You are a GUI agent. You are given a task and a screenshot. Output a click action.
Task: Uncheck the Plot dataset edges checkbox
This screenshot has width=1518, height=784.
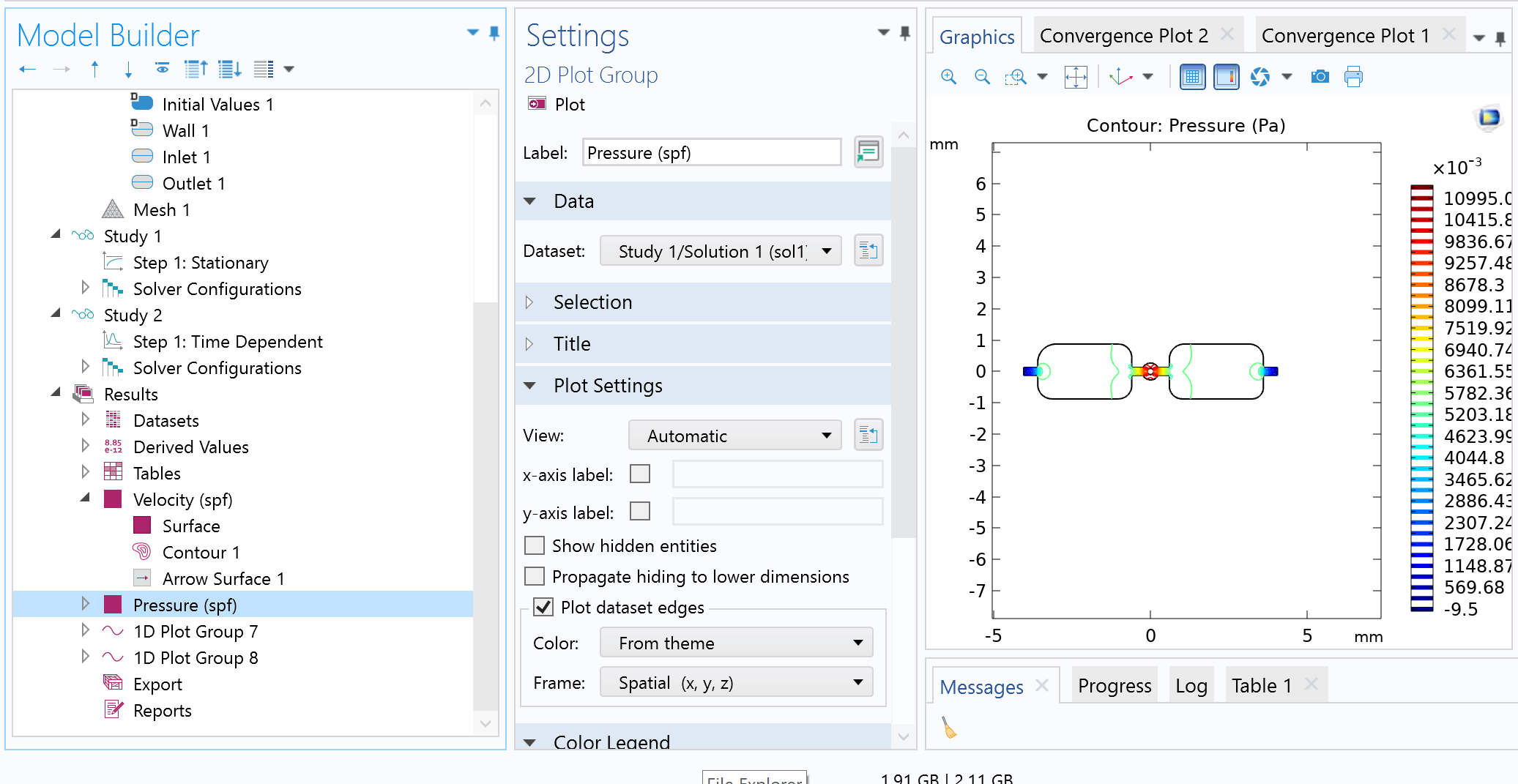(543, 608)
